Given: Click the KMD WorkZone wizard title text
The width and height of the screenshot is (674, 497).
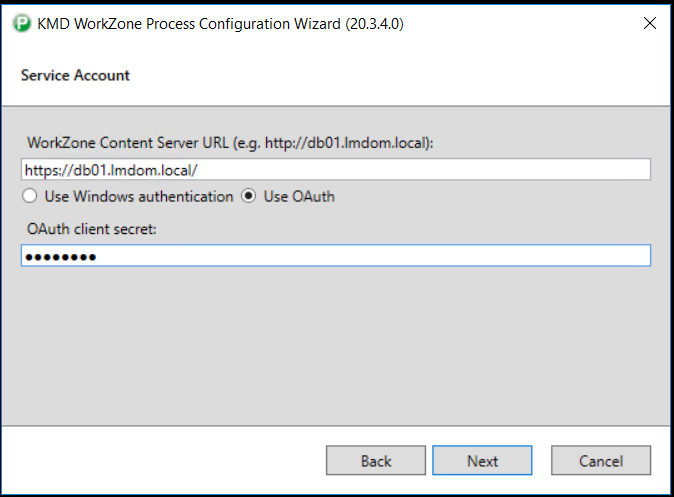Looking at the screenshot, I should point(221,24).
